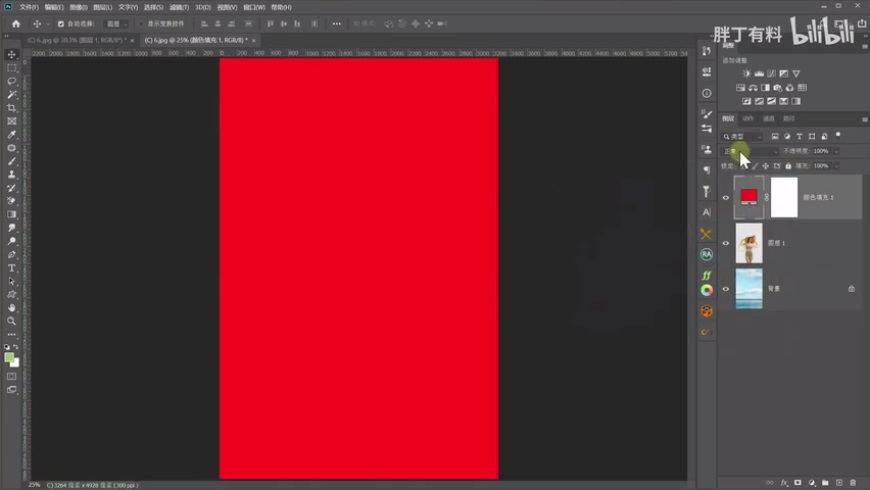870x490 pixels.
Task: Select the Crop tool
Action: (x=12, y=108)
